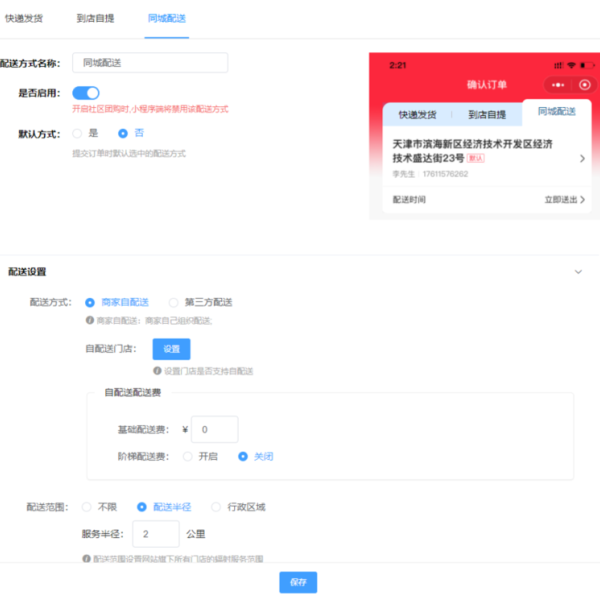The image size is (600, 600).
Task: Choose 第三方配送 delivery method
Action: coord(174,302)
